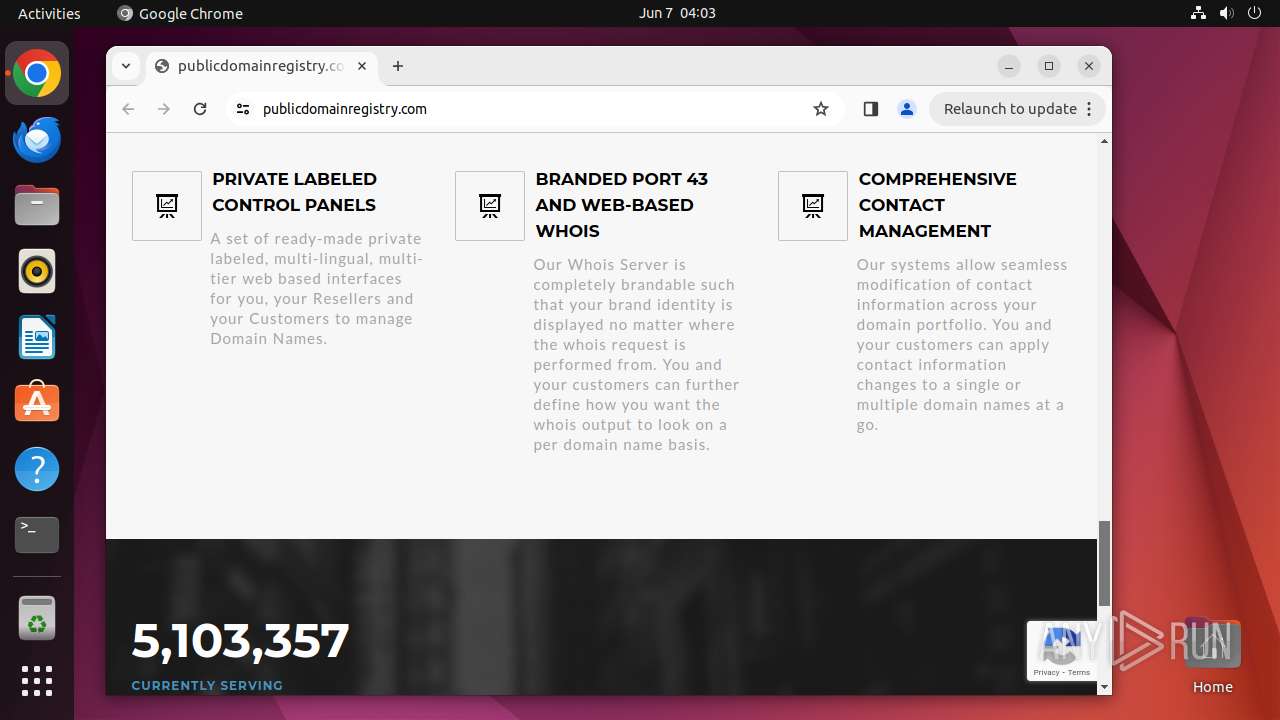This screenshot has height=720, width=1280.
Task: Open Rhythmbox music player in dock
Action: (x=37, y=272)
